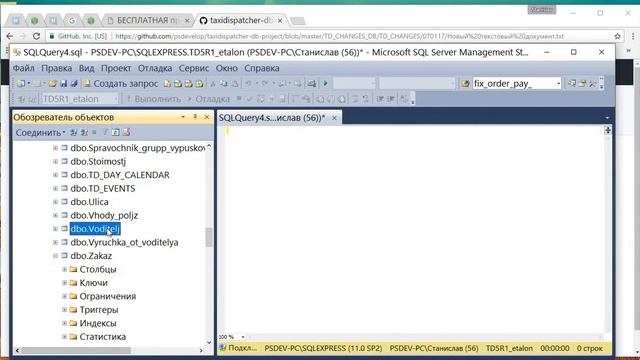Click Disconnect icon in Object Explorer
The image size is (640, 360).
84,132
